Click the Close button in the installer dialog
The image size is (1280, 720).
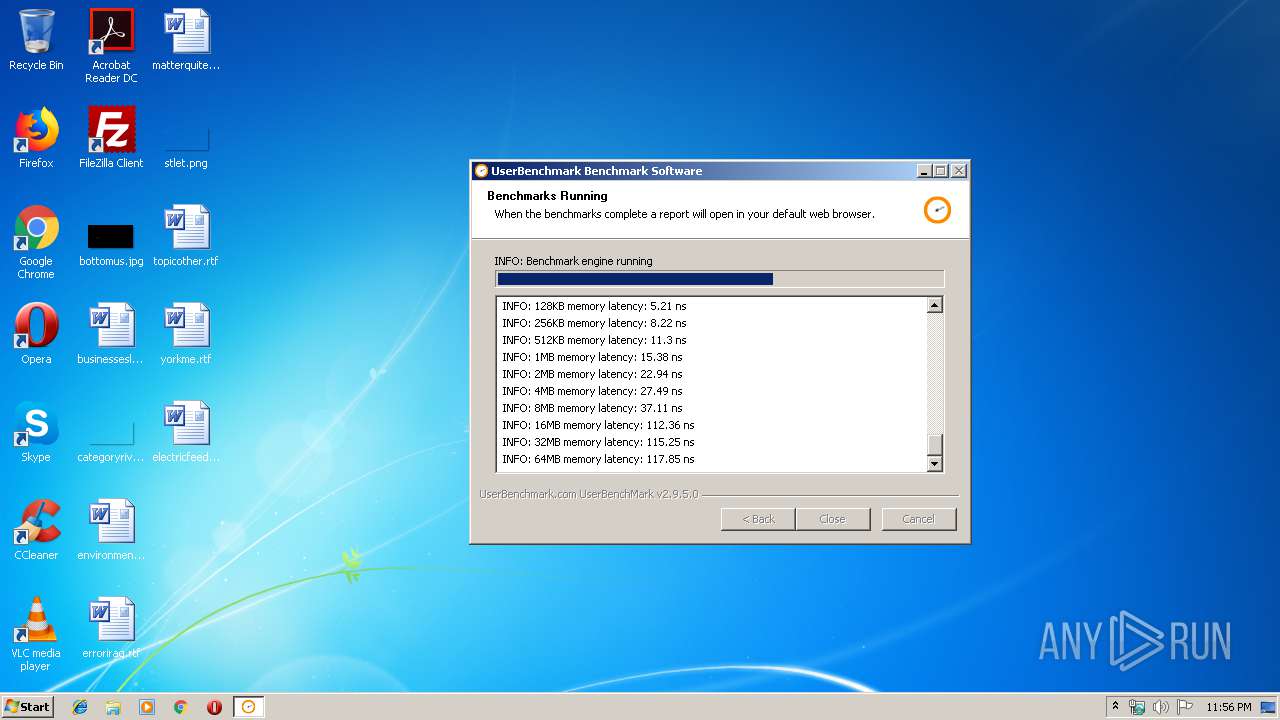click(832, 519)
